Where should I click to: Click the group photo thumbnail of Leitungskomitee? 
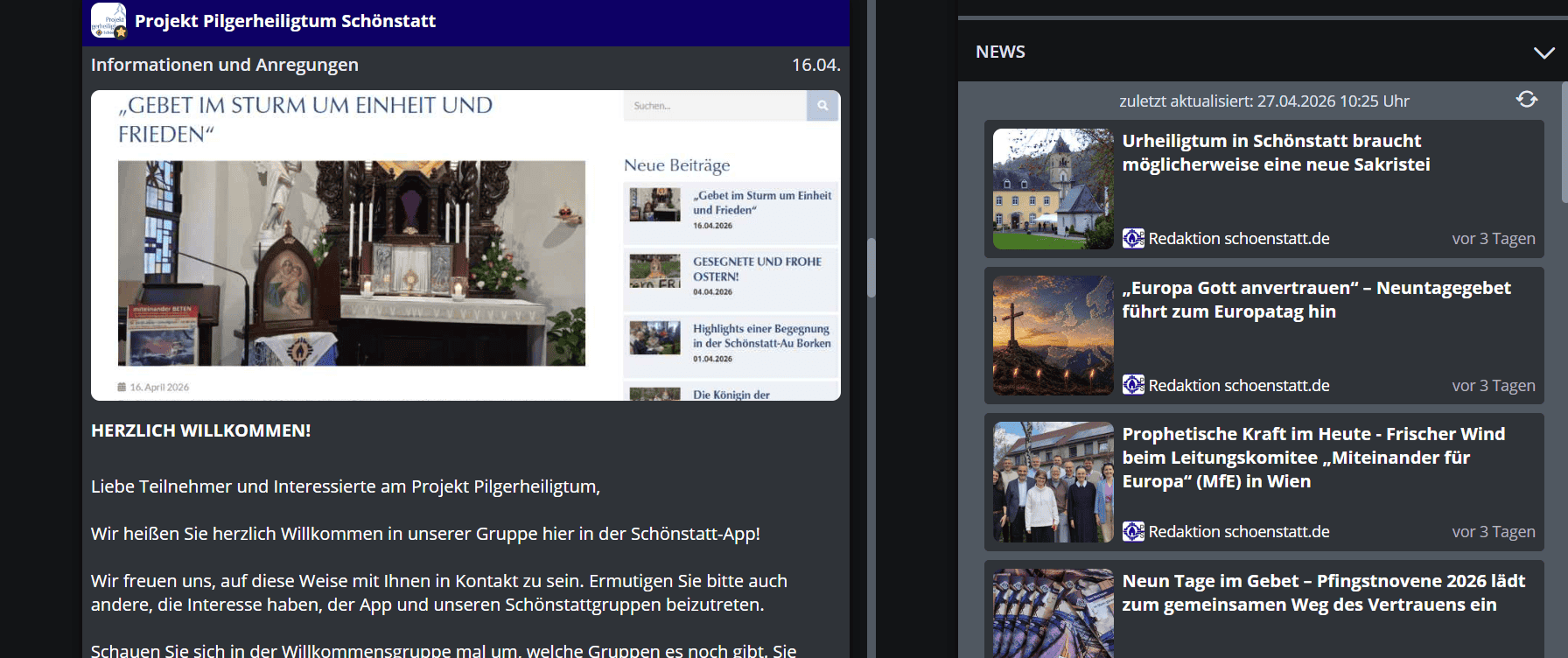click(1053, 482)
